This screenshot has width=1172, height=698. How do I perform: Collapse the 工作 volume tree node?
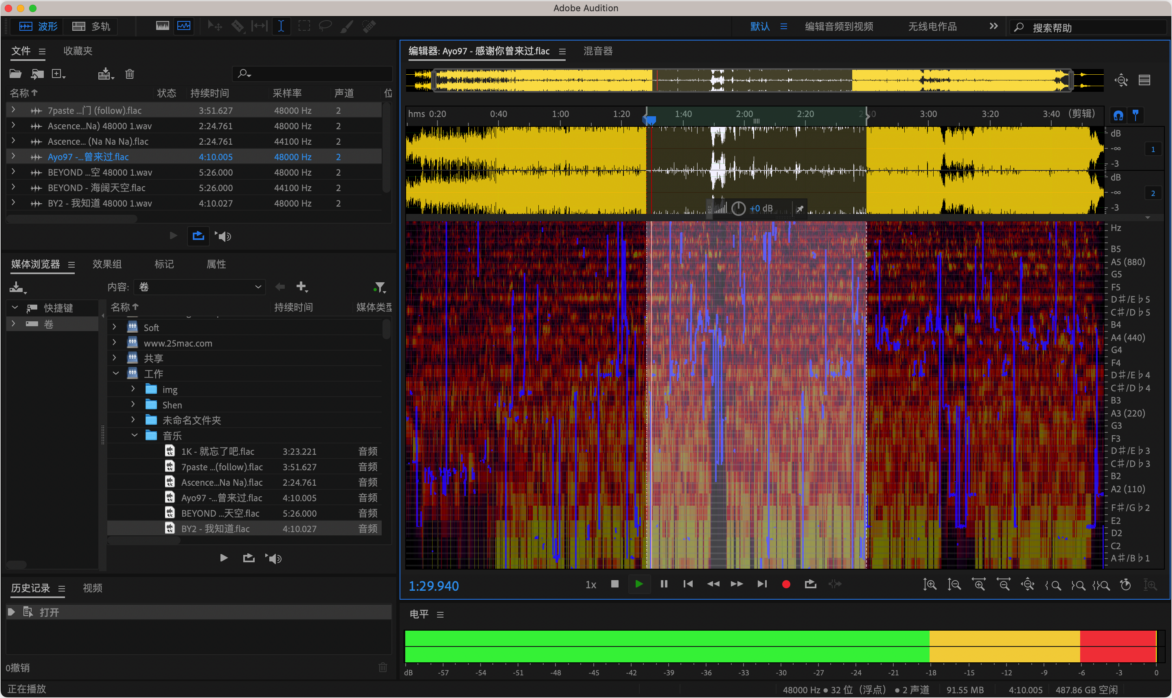[115, 374]
